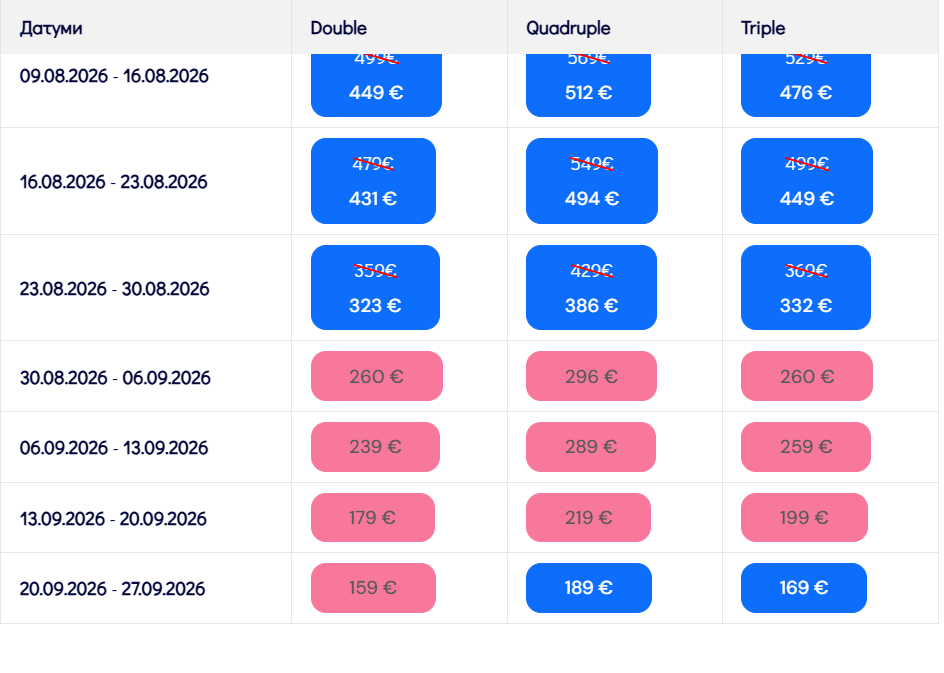The height and width of the screenshot is (673, 944).
Task: Select the 431 € Double price button
Action: pyautogui.click(x=373, y=181)
